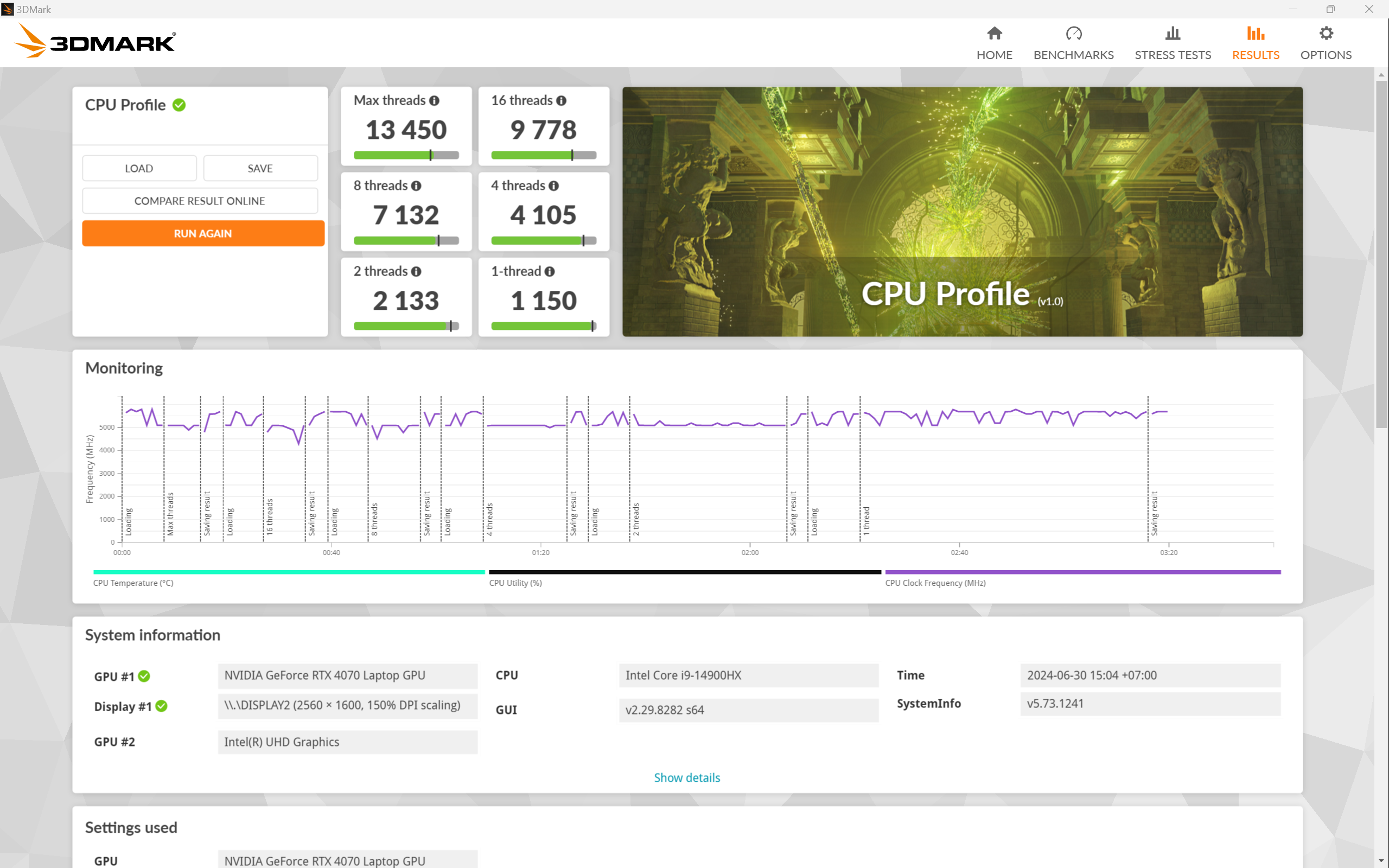The width and height of the screenshot is (1389, 868).
Task: Click the 1-thread score bar
Action: pos(544,326)
